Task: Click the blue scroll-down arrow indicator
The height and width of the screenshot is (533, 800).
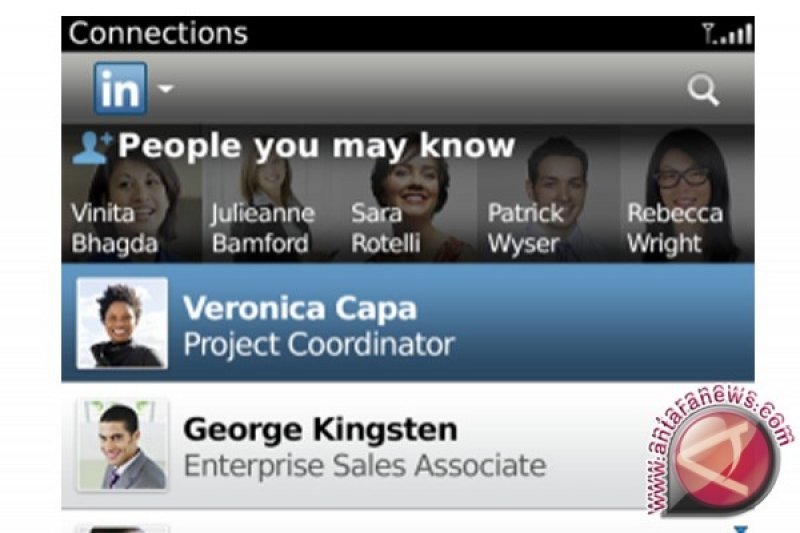Action: 741,527
